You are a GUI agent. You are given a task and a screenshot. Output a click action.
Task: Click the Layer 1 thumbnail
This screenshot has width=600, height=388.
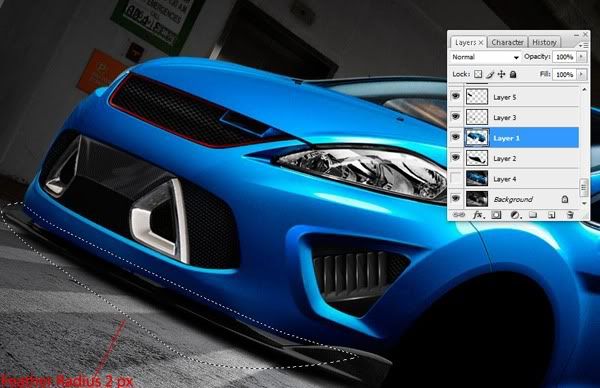(477, 137)
